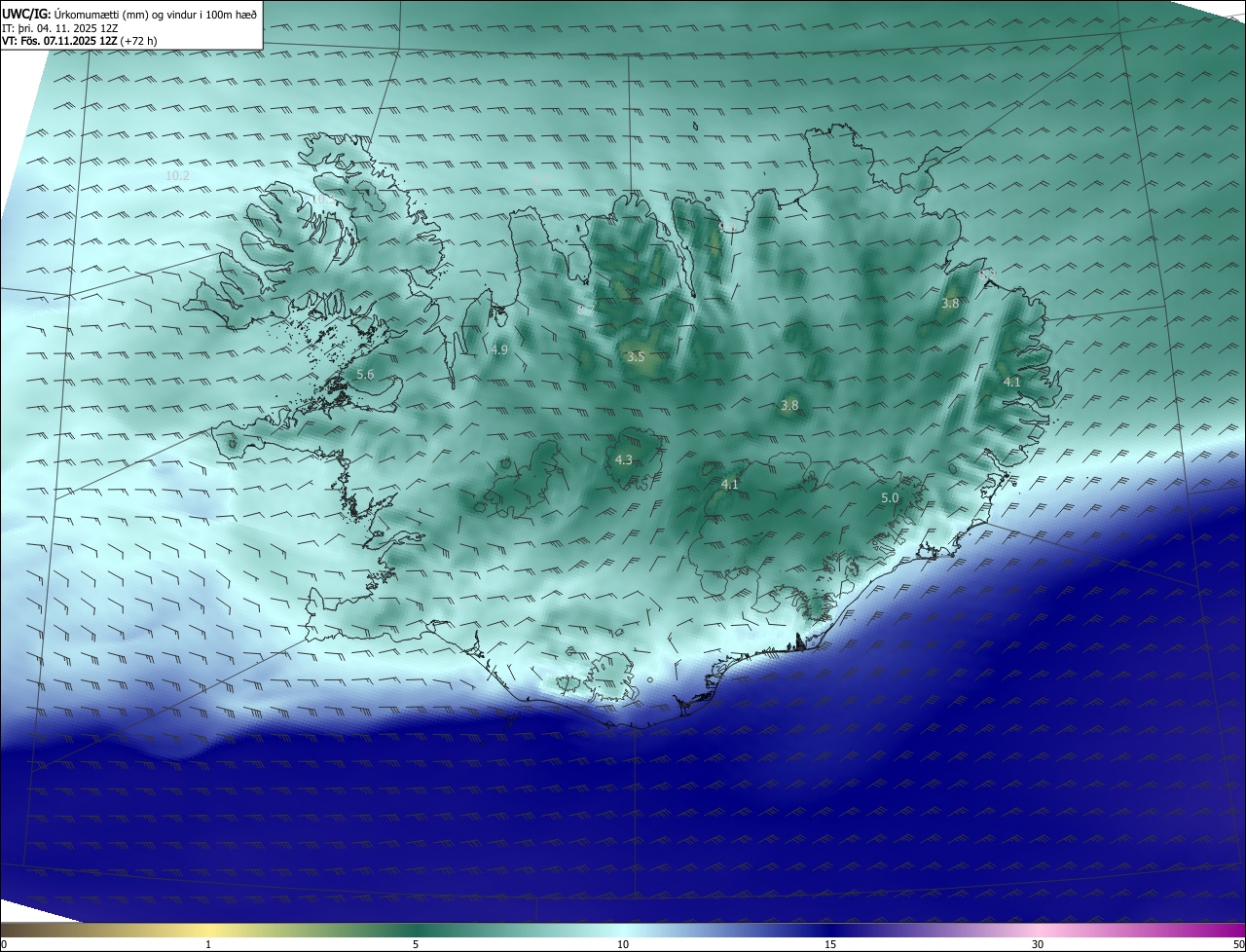Select the '5' tick on the color scale

416,944
